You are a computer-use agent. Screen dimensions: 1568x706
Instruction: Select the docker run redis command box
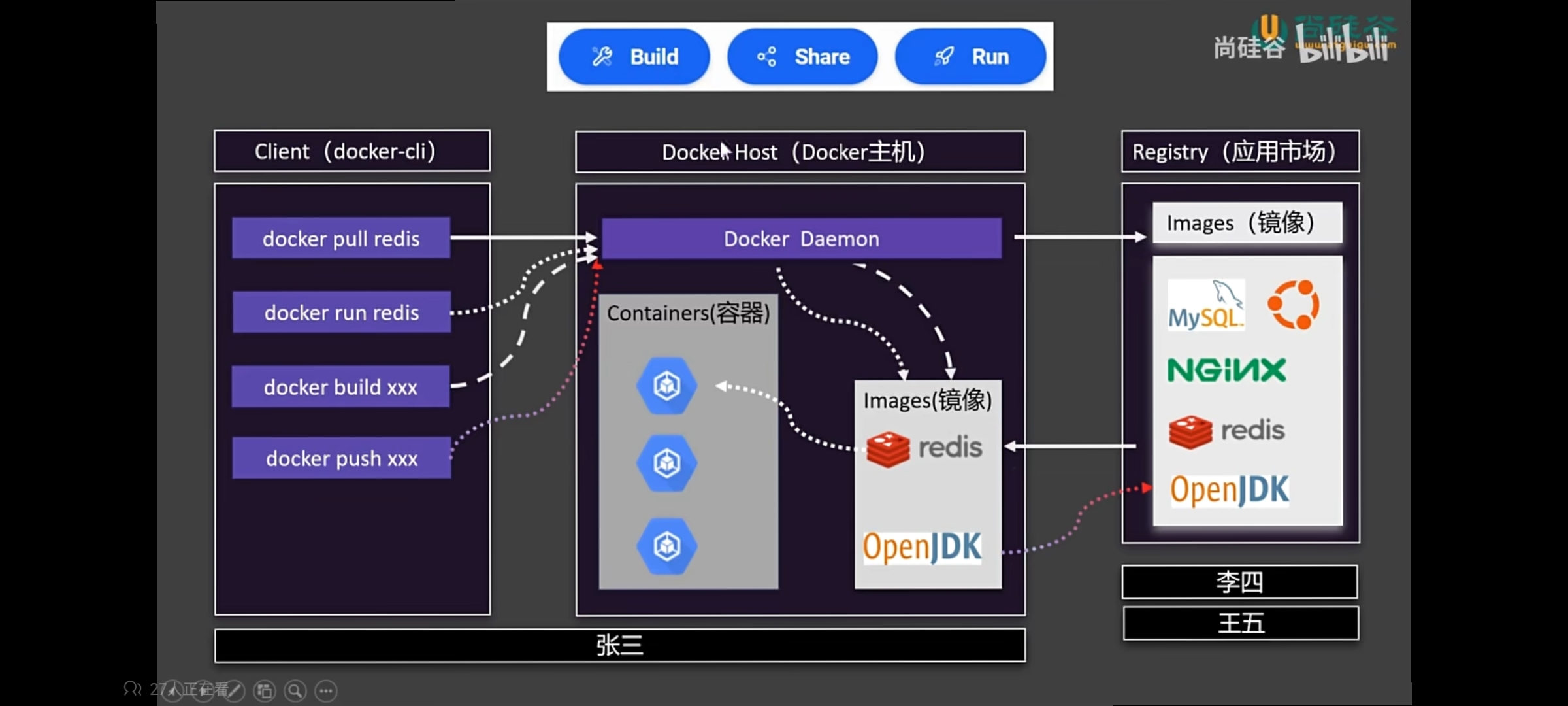click(341, 312)
